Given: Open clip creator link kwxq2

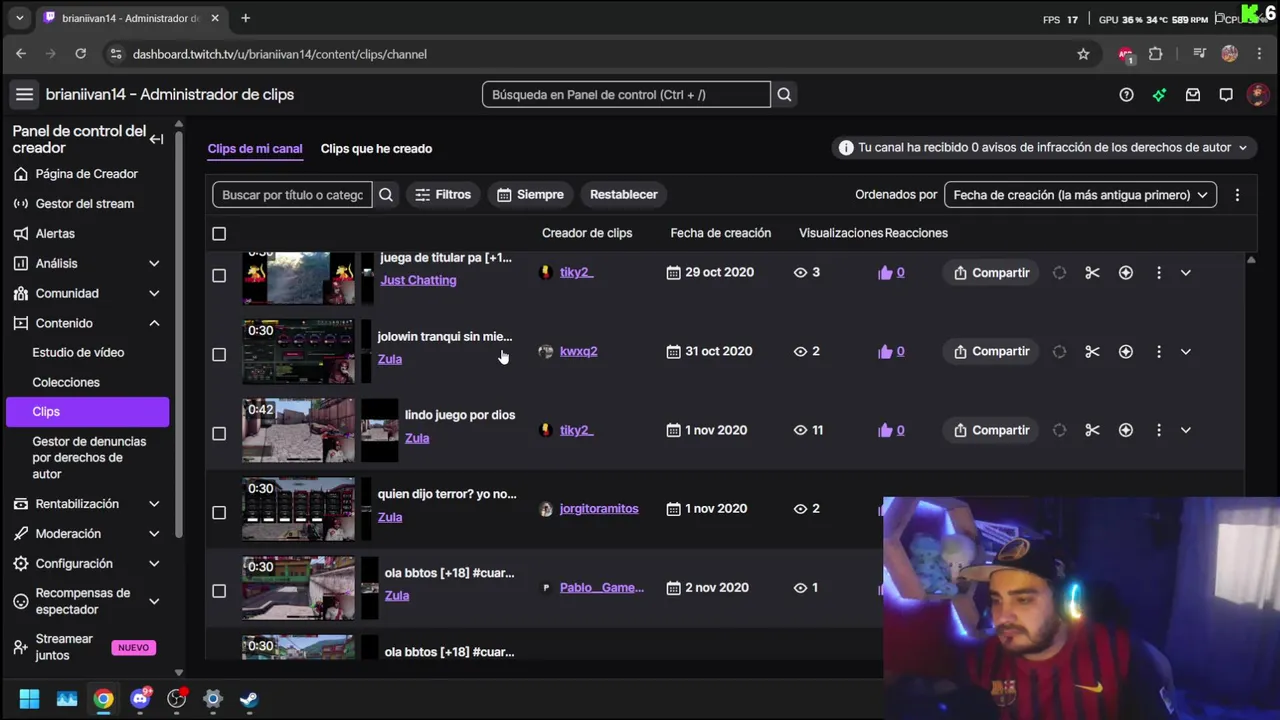Looking at the screenshot, I should pyautogui.click(x=578, y=351).
